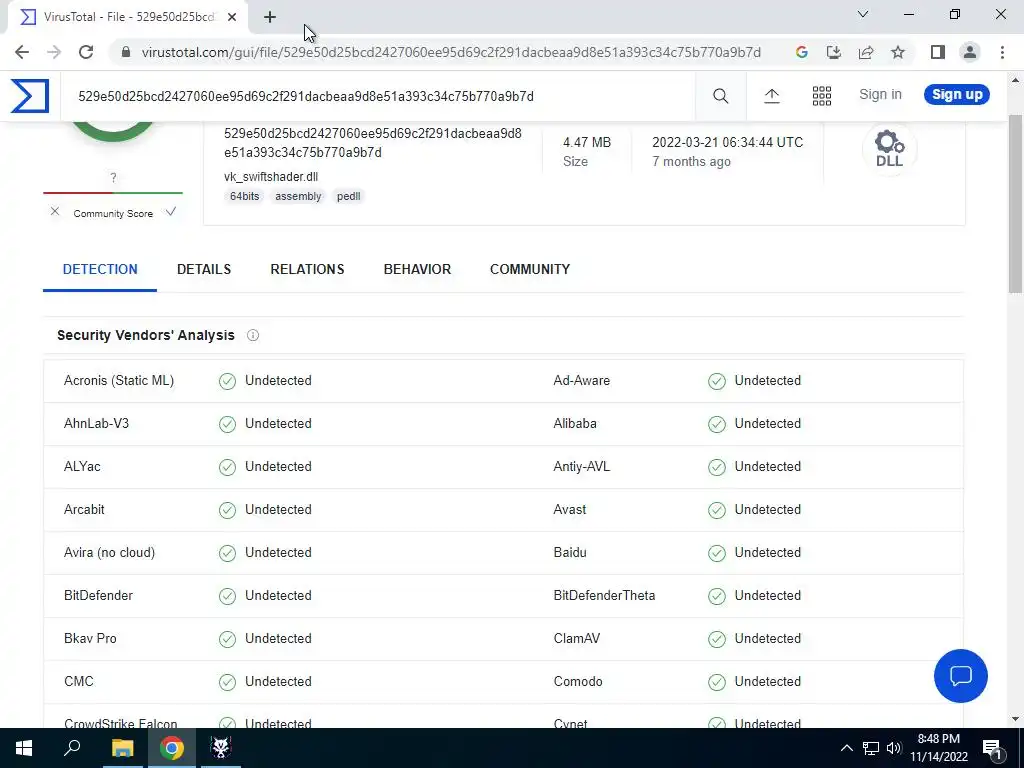
Task: Click the Undetected checkmark icon for Comodo
Action: click(x=717, y=682)
